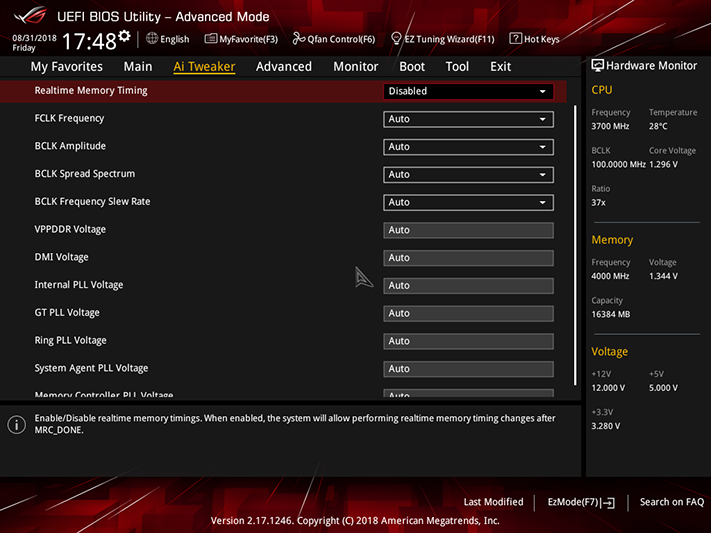
Task: Select the DMI Voltage label
Action: coord(62,257)
